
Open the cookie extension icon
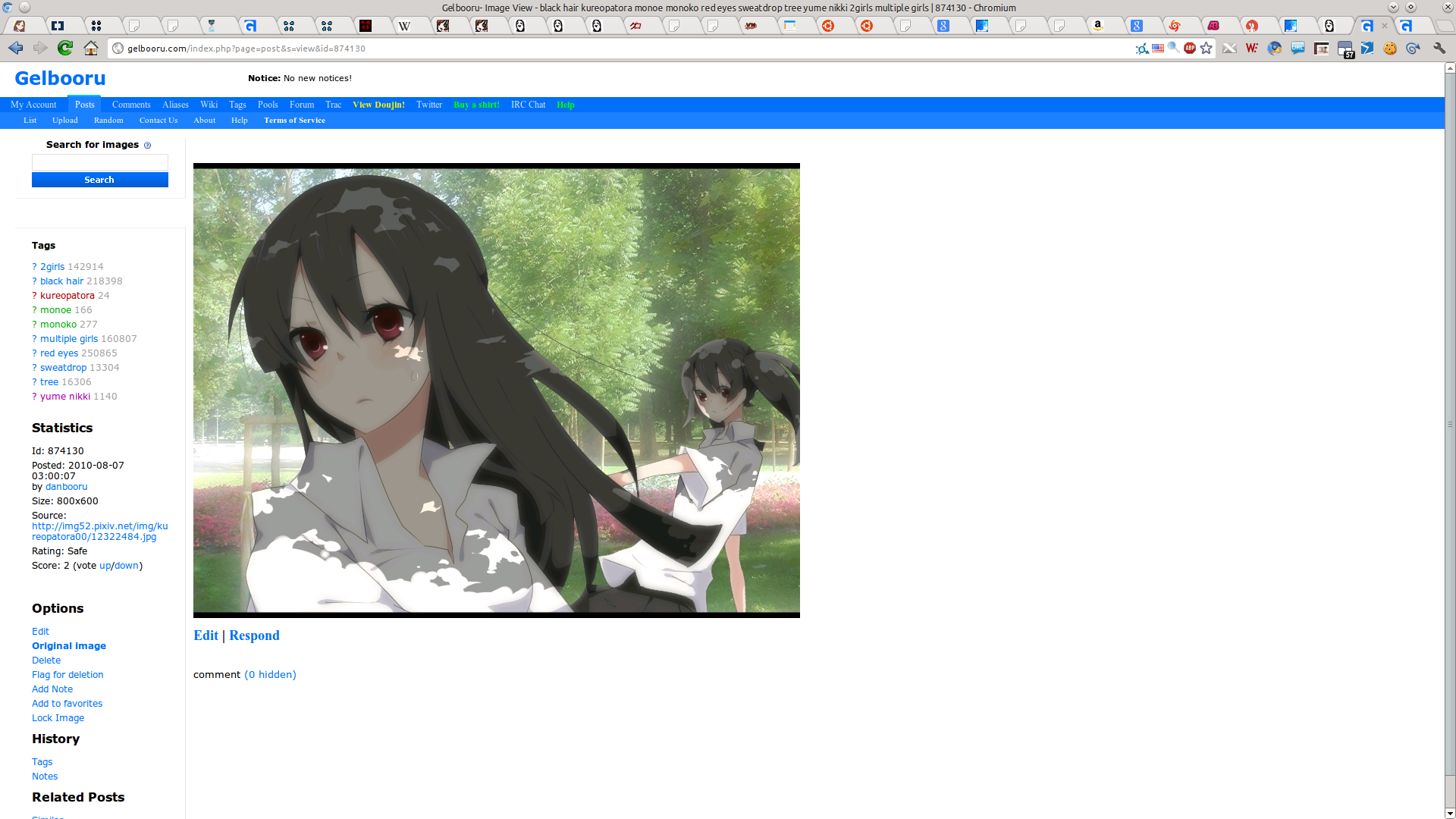(1390, 48)
